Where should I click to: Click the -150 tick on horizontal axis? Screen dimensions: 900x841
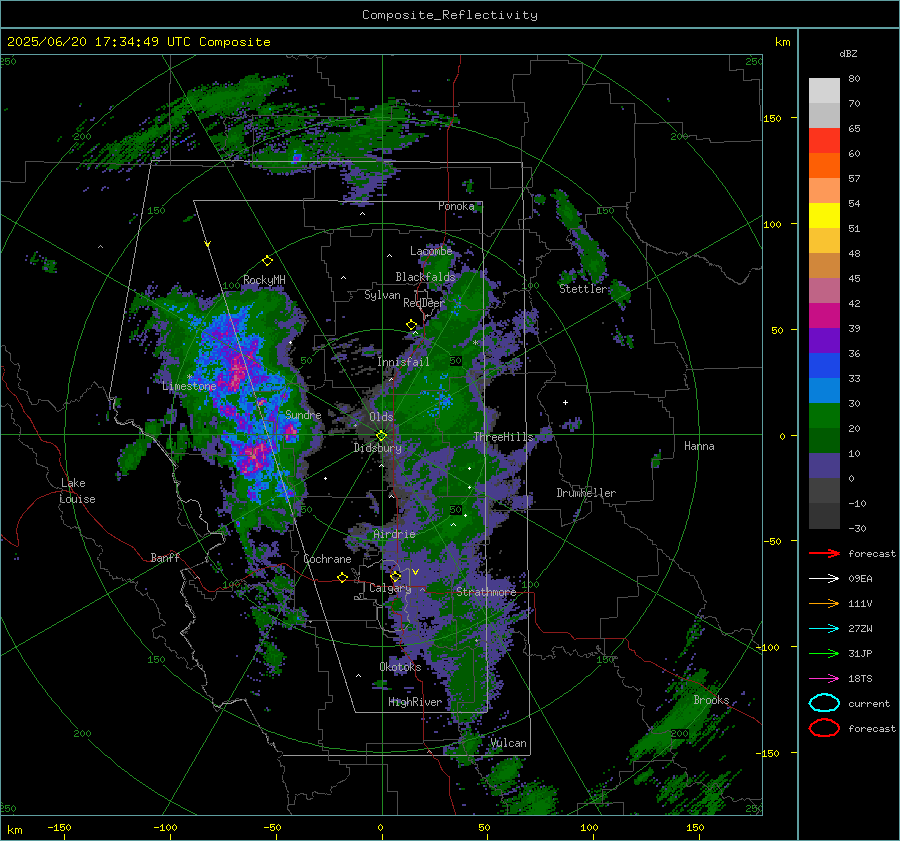[x=59, y=828]
